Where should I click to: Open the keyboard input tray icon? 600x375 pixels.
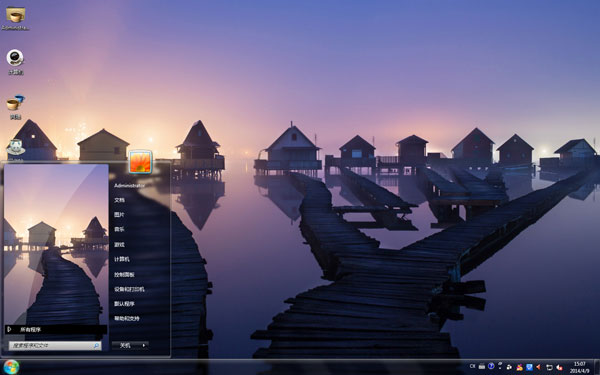pyautogui.click(x=482, y=366)
